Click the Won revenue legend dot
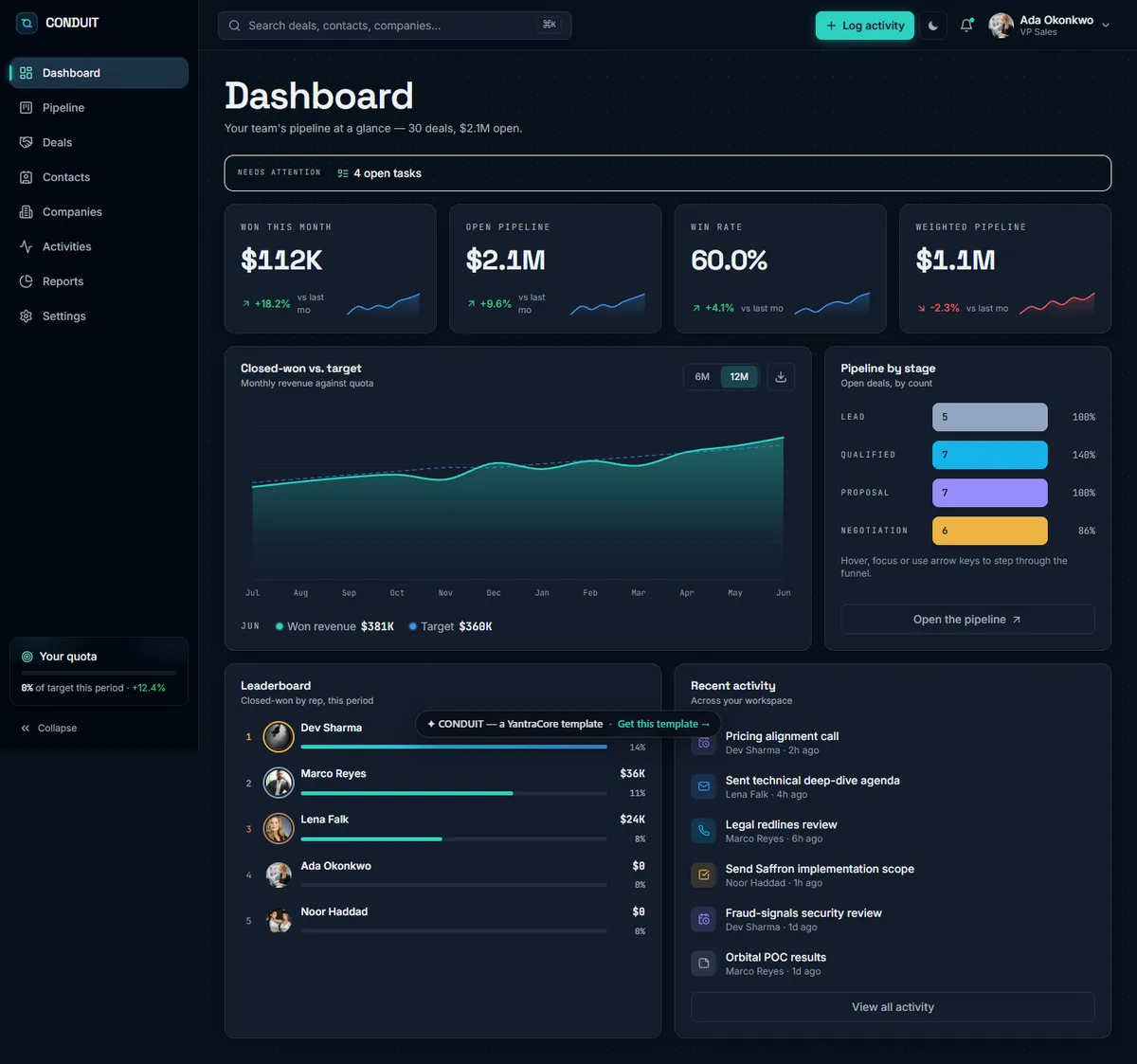 click(x=280, y=626)
